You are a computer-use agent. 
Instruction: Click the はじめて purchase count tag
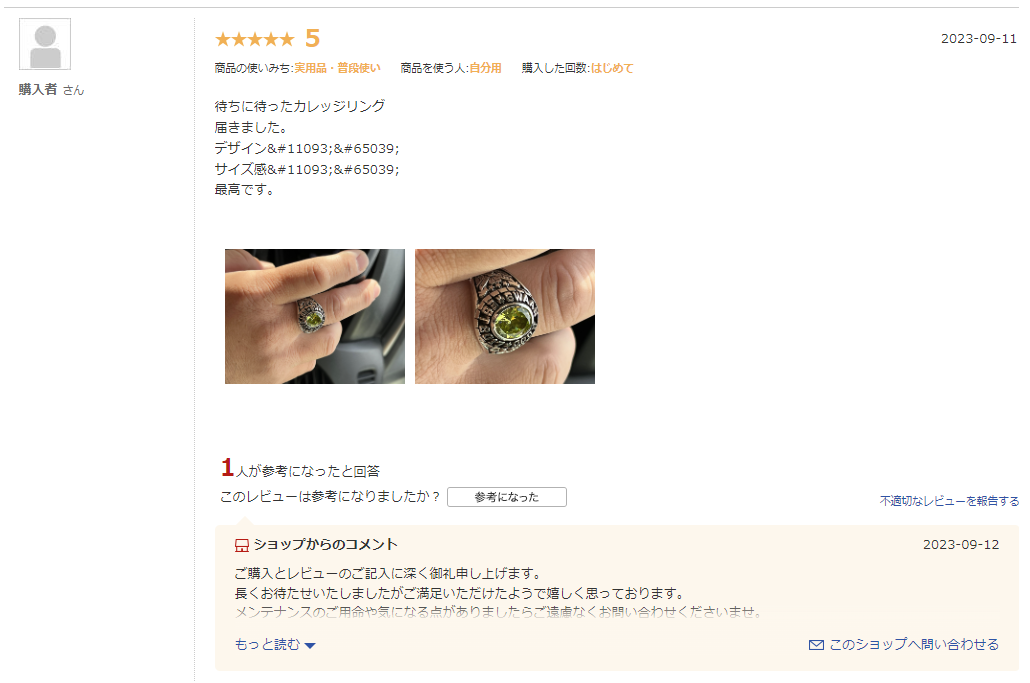(612, 68)
